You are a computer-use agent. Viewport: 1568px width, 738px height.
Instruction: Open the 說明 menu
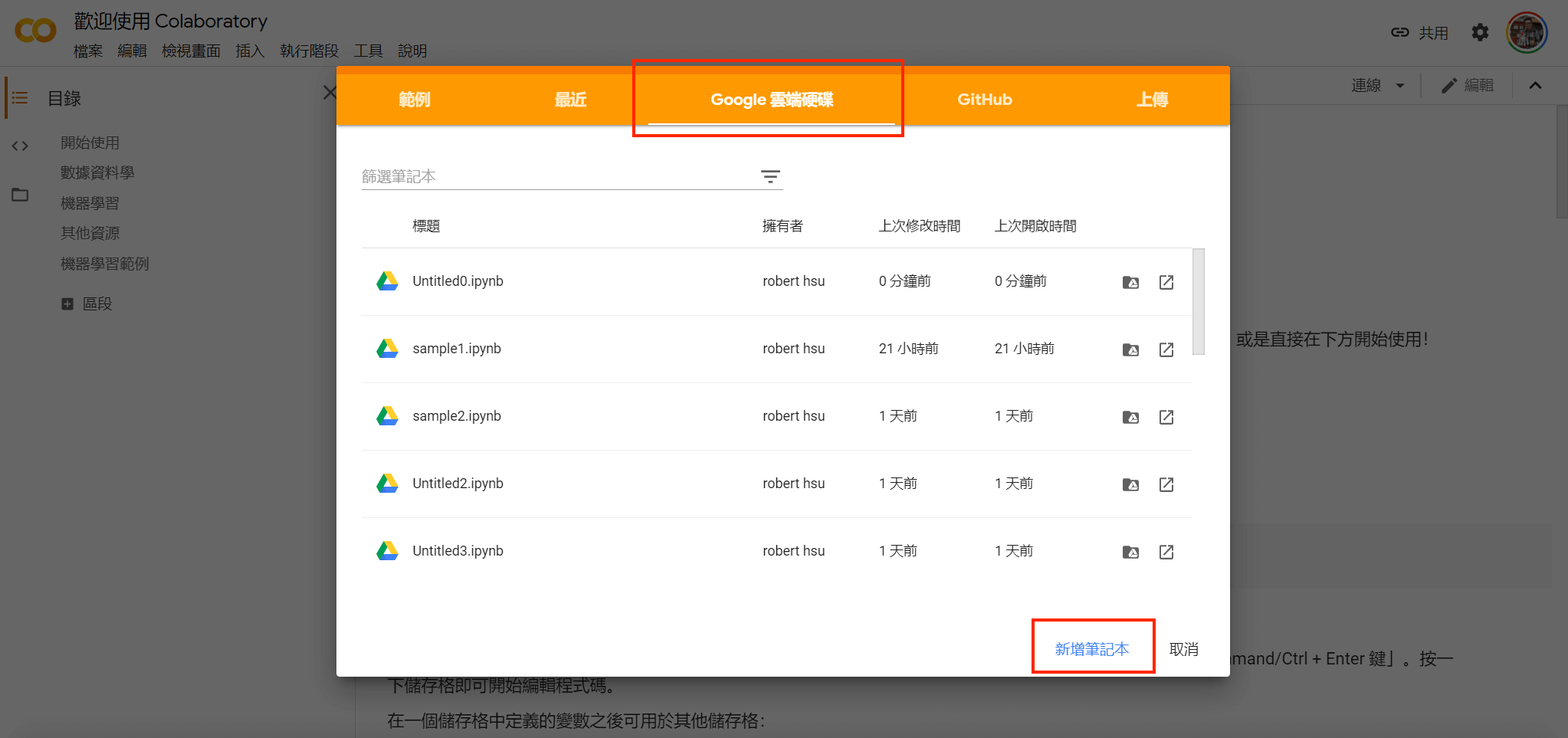[412, 51]
